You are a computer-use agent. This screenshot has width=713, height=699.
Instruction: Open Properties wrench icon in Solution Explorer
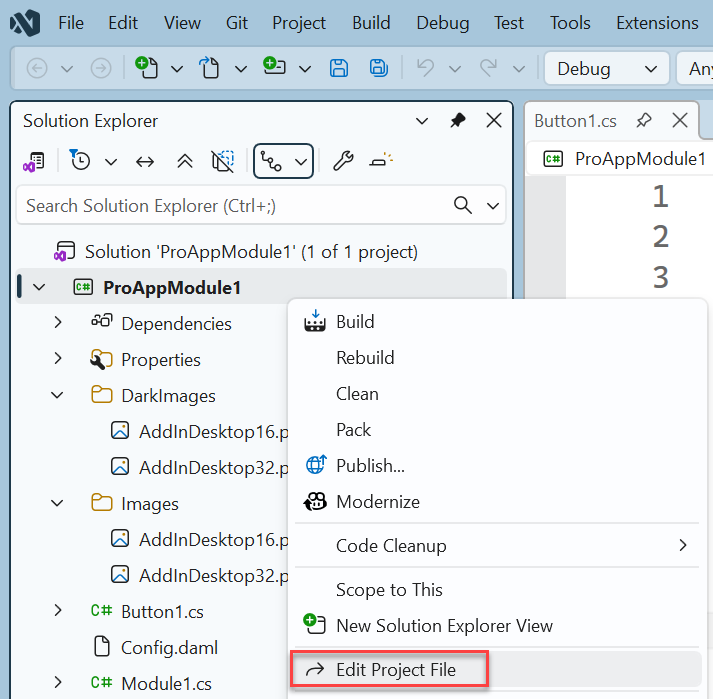(343, 161)
